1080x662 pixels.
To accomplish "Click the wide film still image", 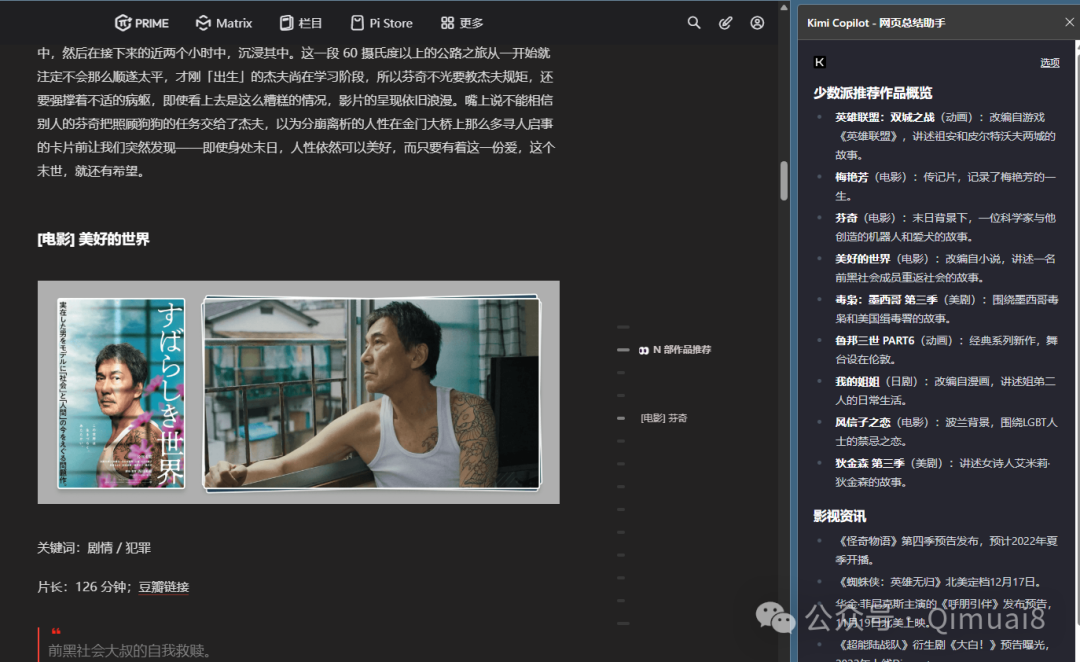I will tap(372, 393).
